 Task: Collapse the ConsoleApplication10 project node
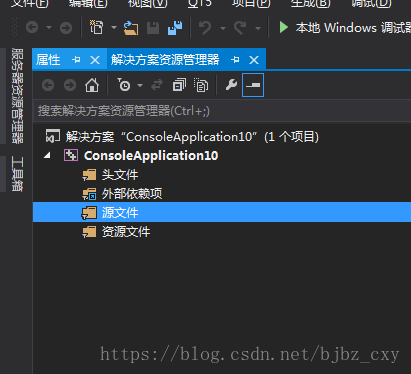click(47, 155)
